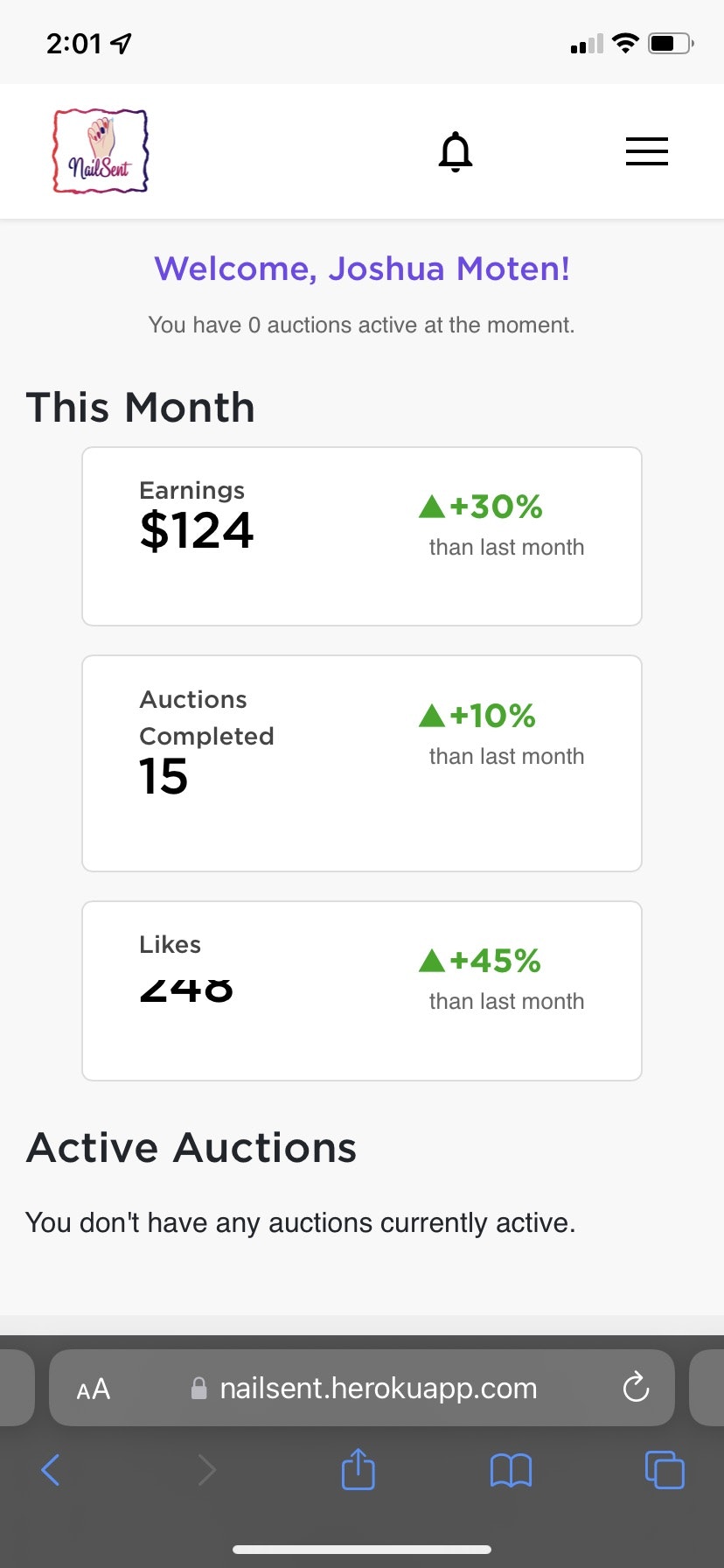Open the Safari share sheet icon
This screenshot has width=724, height=1568.
click(358, 1468)
